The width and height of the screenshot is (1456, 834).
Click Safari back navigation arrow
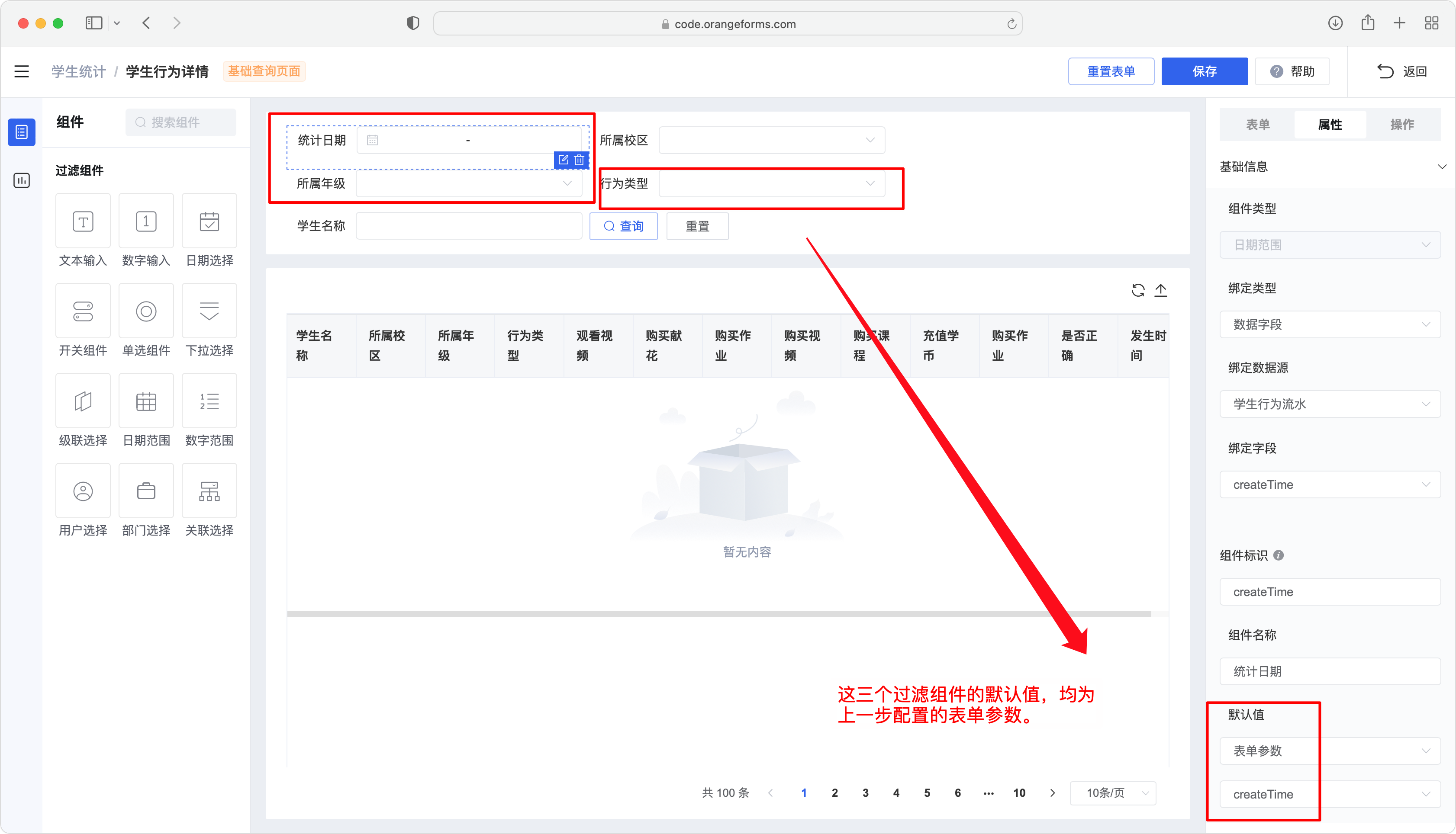pyautogui.click(x=146, y=23)
